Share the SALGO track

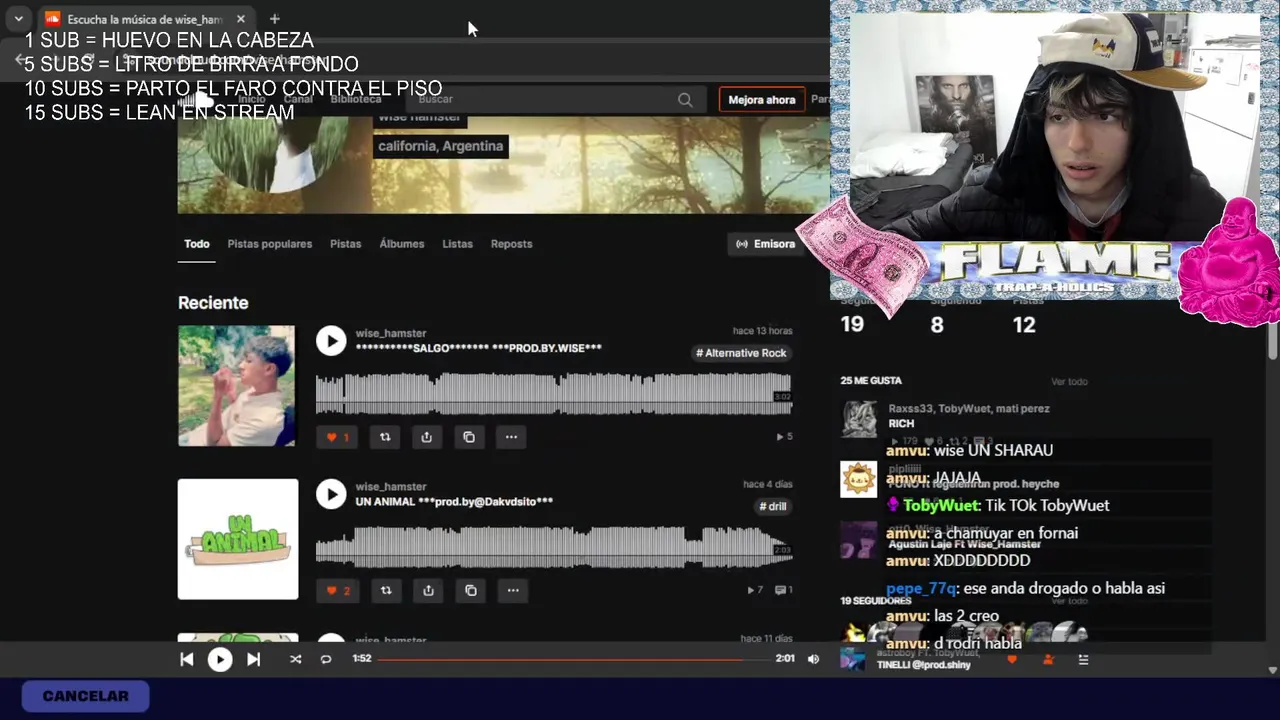pyautogui.click(x=427, y=437)
